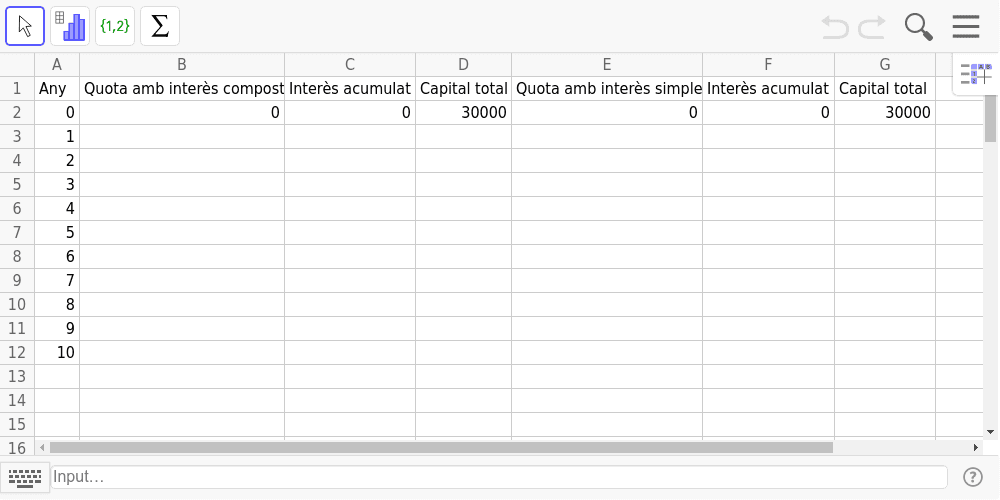Choose the Sum tool

pos(160,26)
